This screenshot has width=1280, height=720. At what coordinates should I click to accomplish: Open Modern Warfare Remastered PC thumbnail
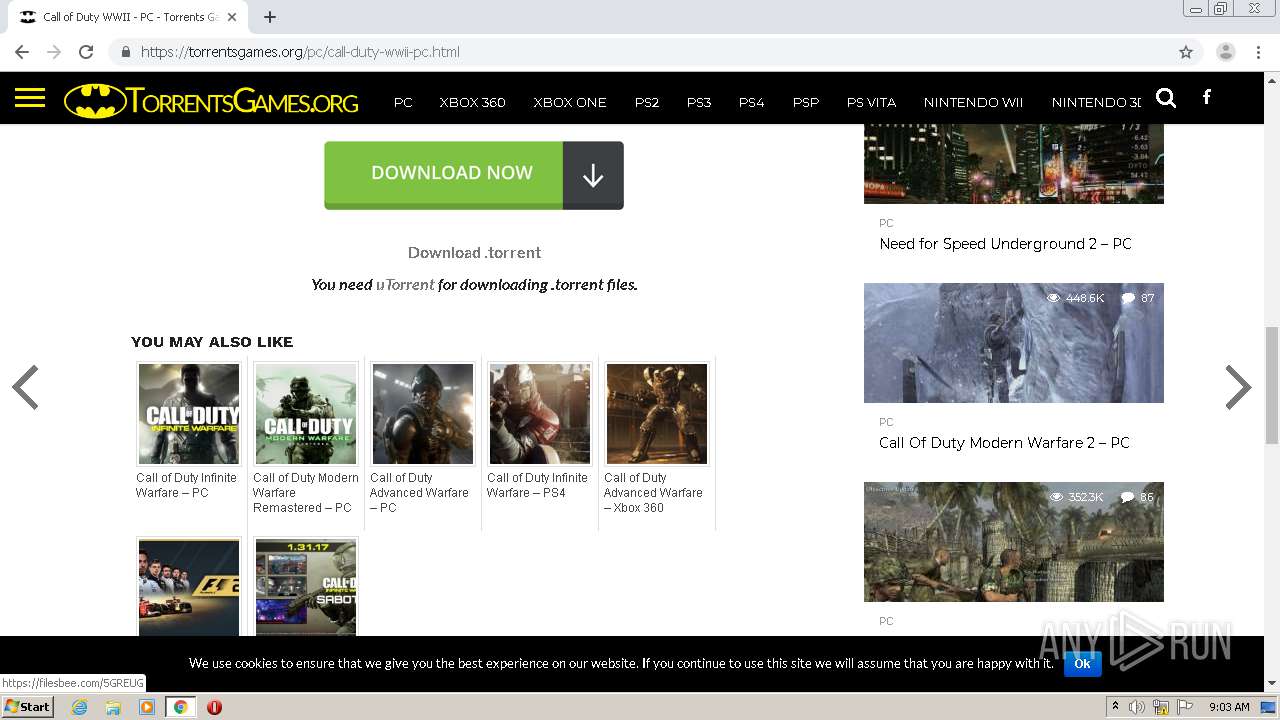pyautogui.click(x=306, y=414)
